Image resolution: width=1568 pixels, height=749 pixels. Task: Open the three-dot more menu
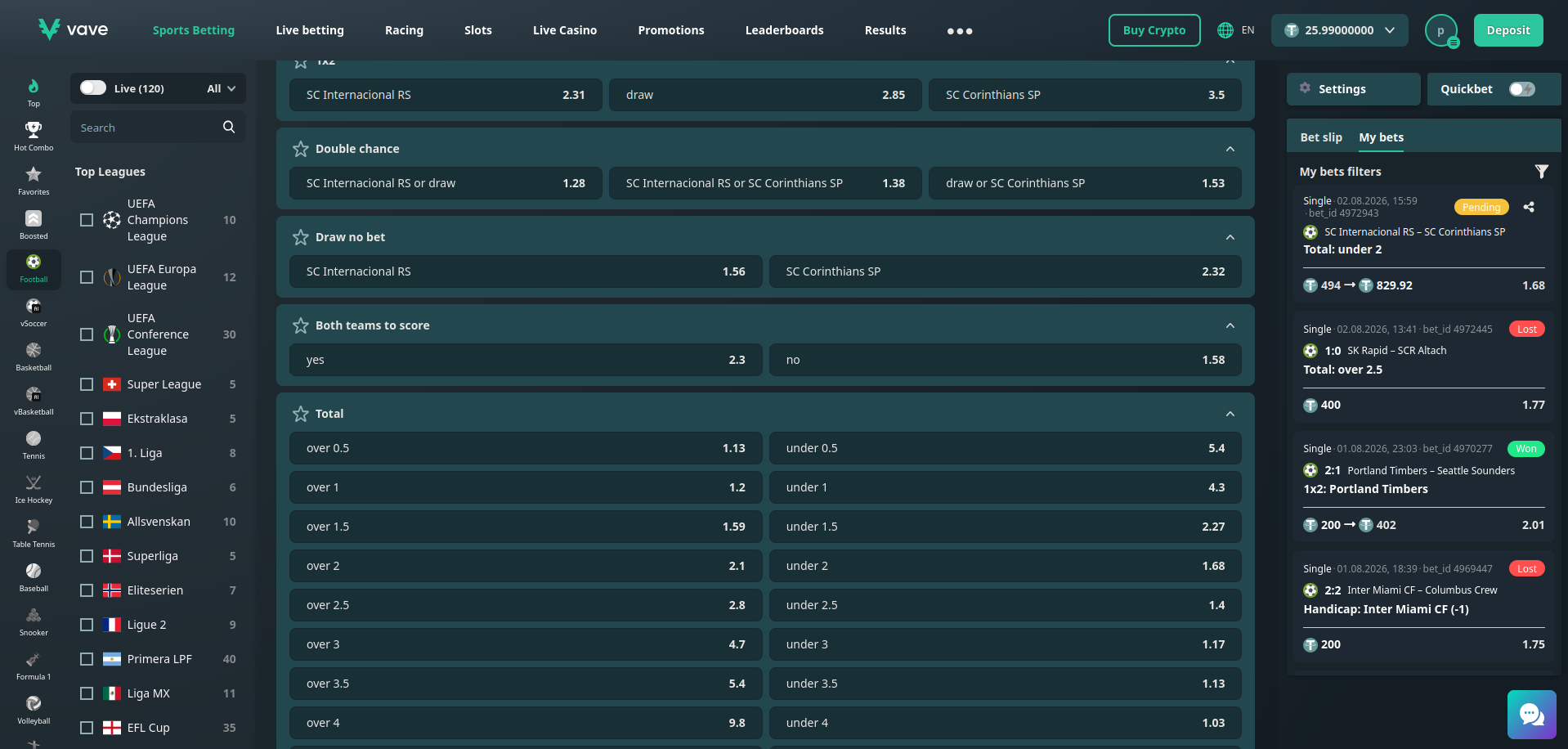(960, 31)
